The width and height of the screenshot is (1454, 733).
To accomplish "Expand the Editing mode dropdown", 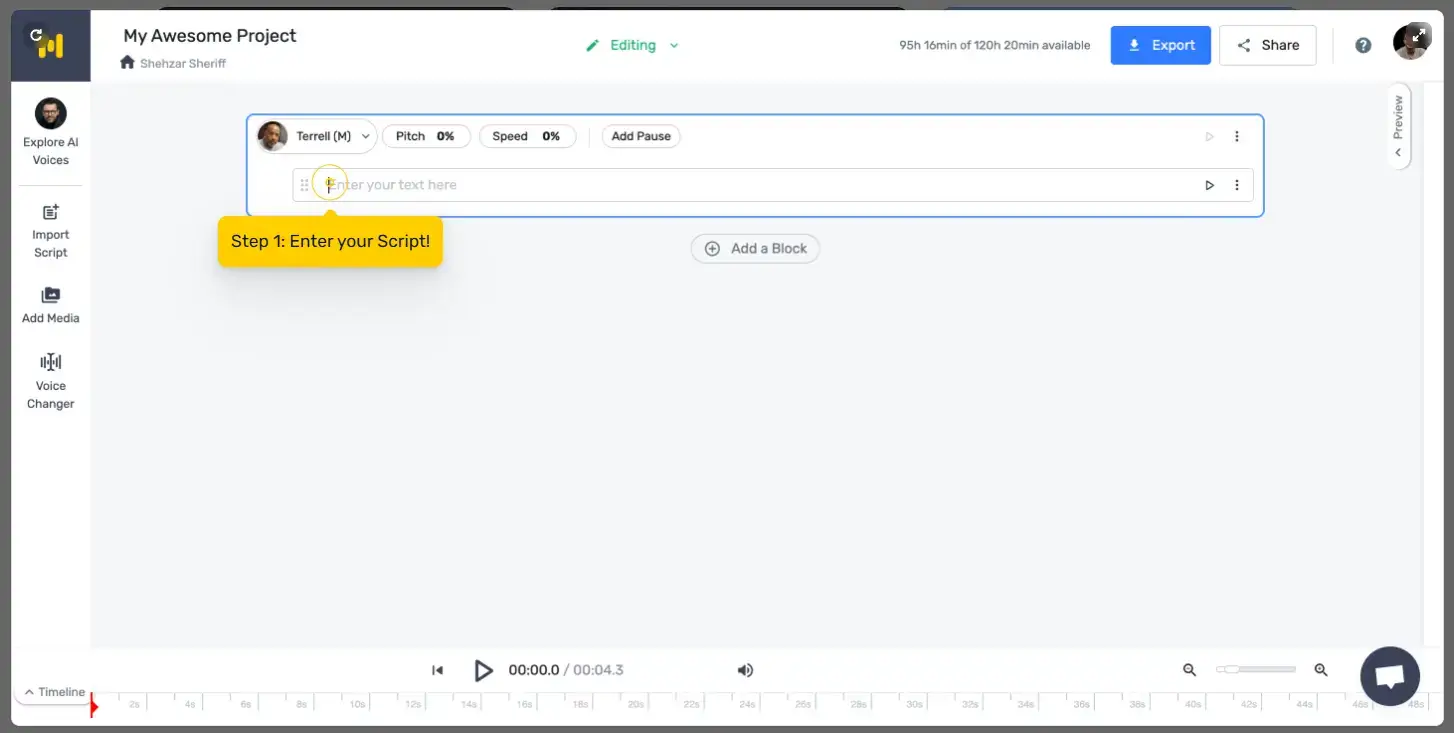I will coord(674,45).
